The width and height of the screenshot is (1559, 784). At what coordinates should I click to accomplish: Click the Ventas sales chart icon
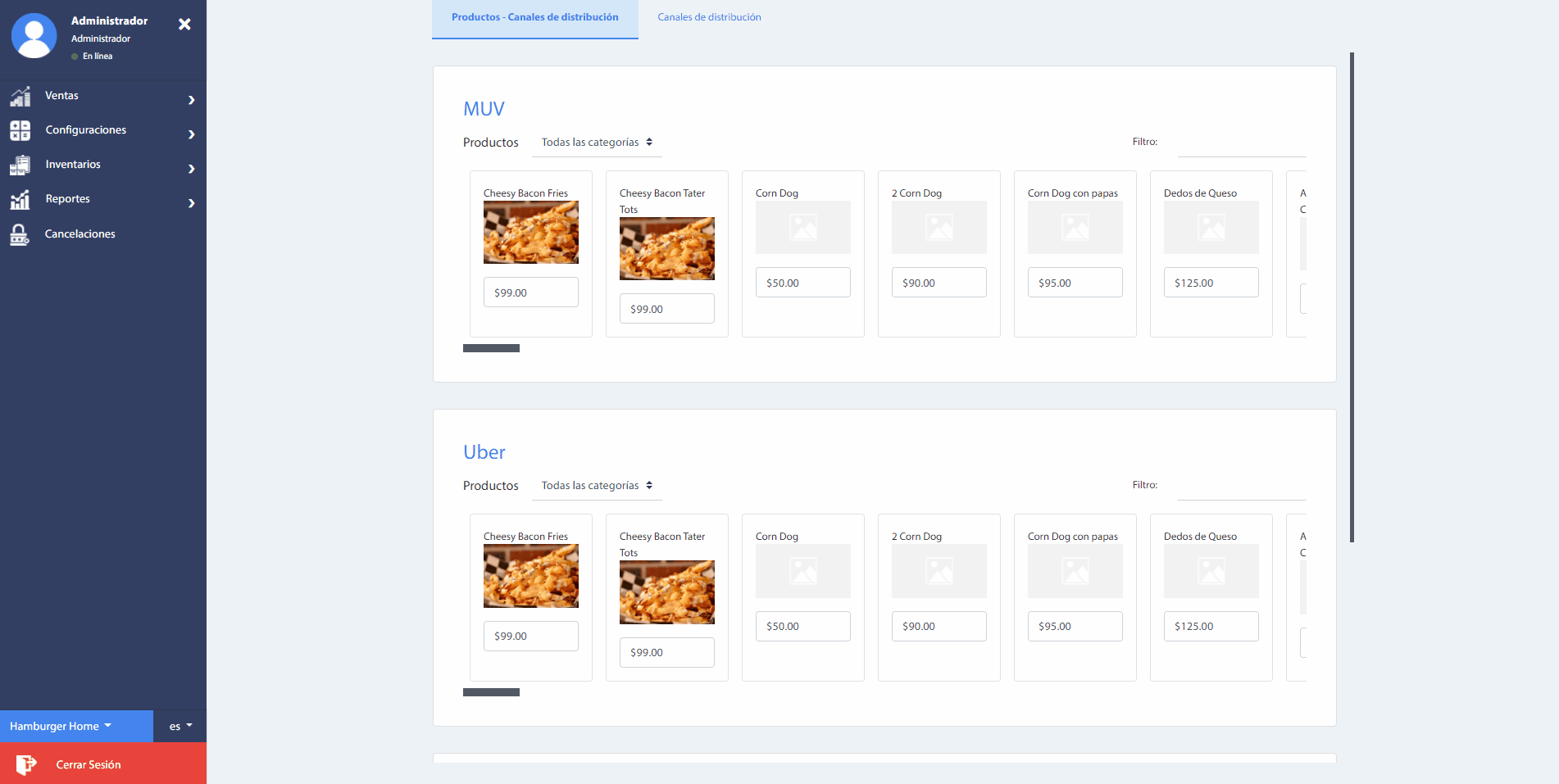click(x=20, y=97)
